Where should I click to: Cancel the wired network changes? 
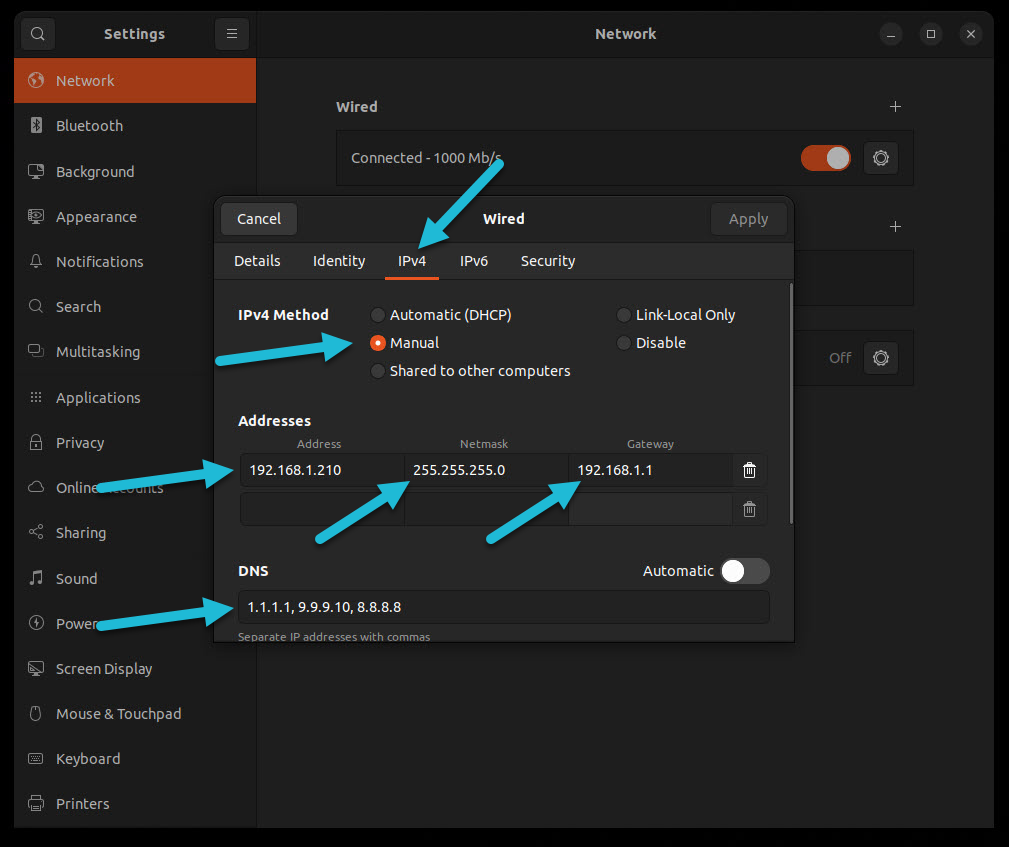(x=258, y=218)
